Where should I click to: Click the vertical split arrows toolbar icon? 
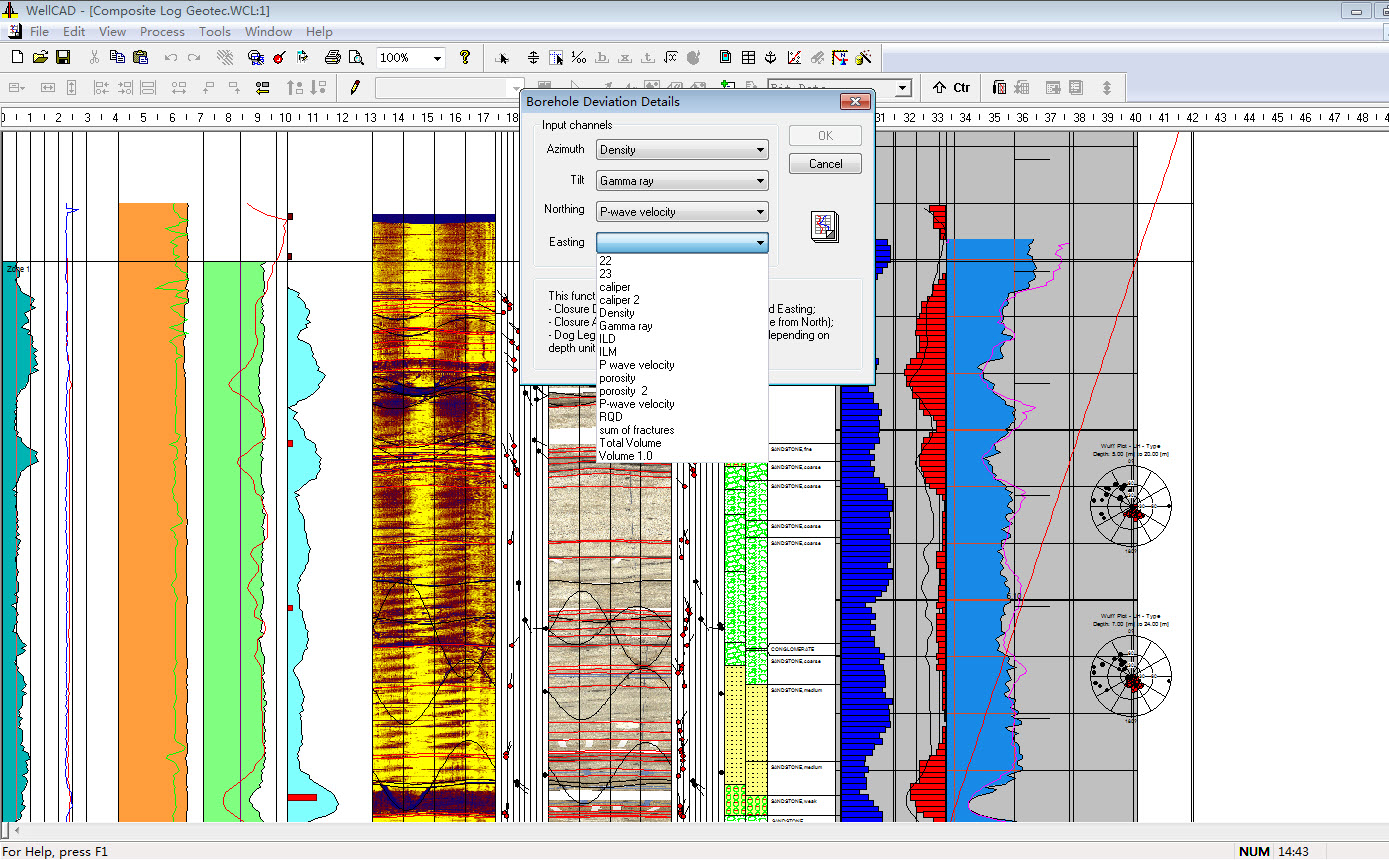533,57
